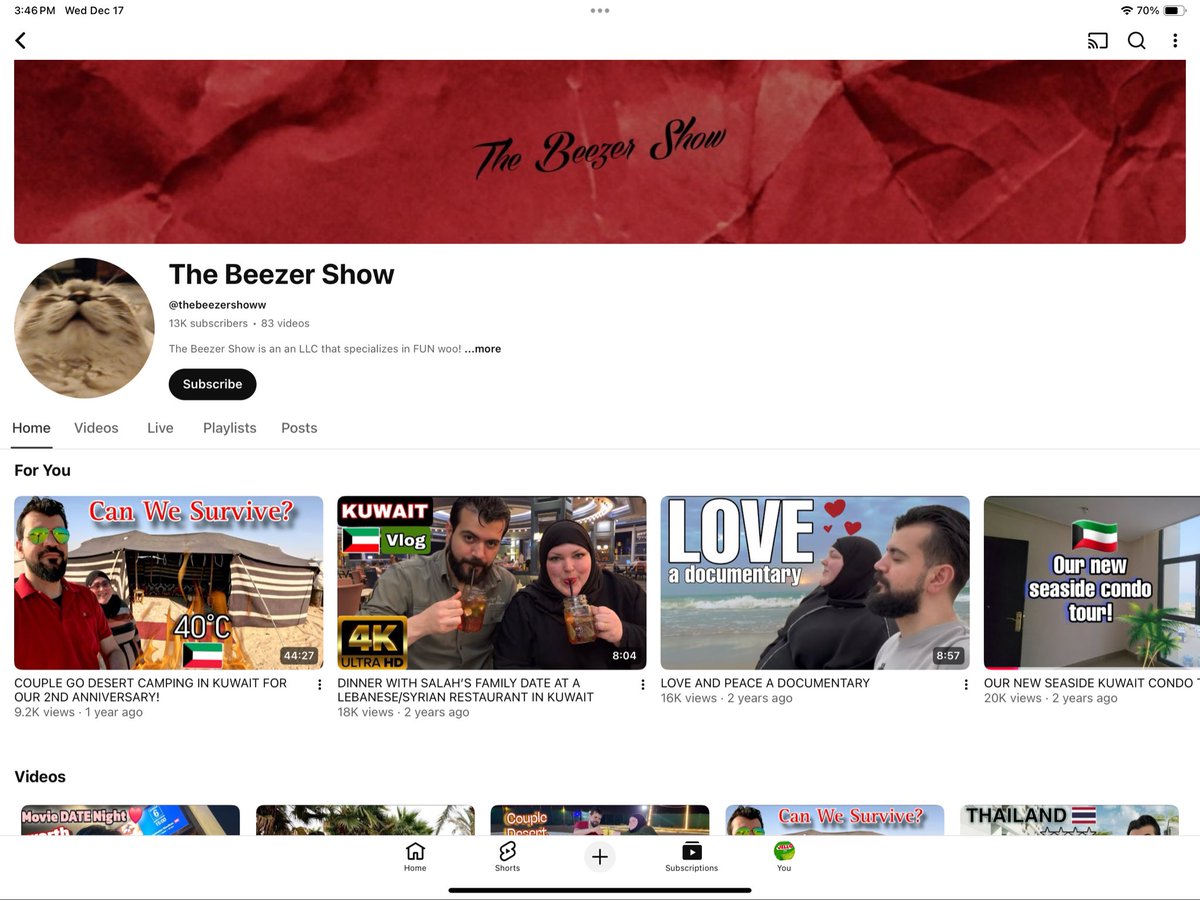The height and width of the screenshot is (900, 1200).
Task: Switch to the Playlists tab
Action: pyautogui.click(x=230, y=428)
